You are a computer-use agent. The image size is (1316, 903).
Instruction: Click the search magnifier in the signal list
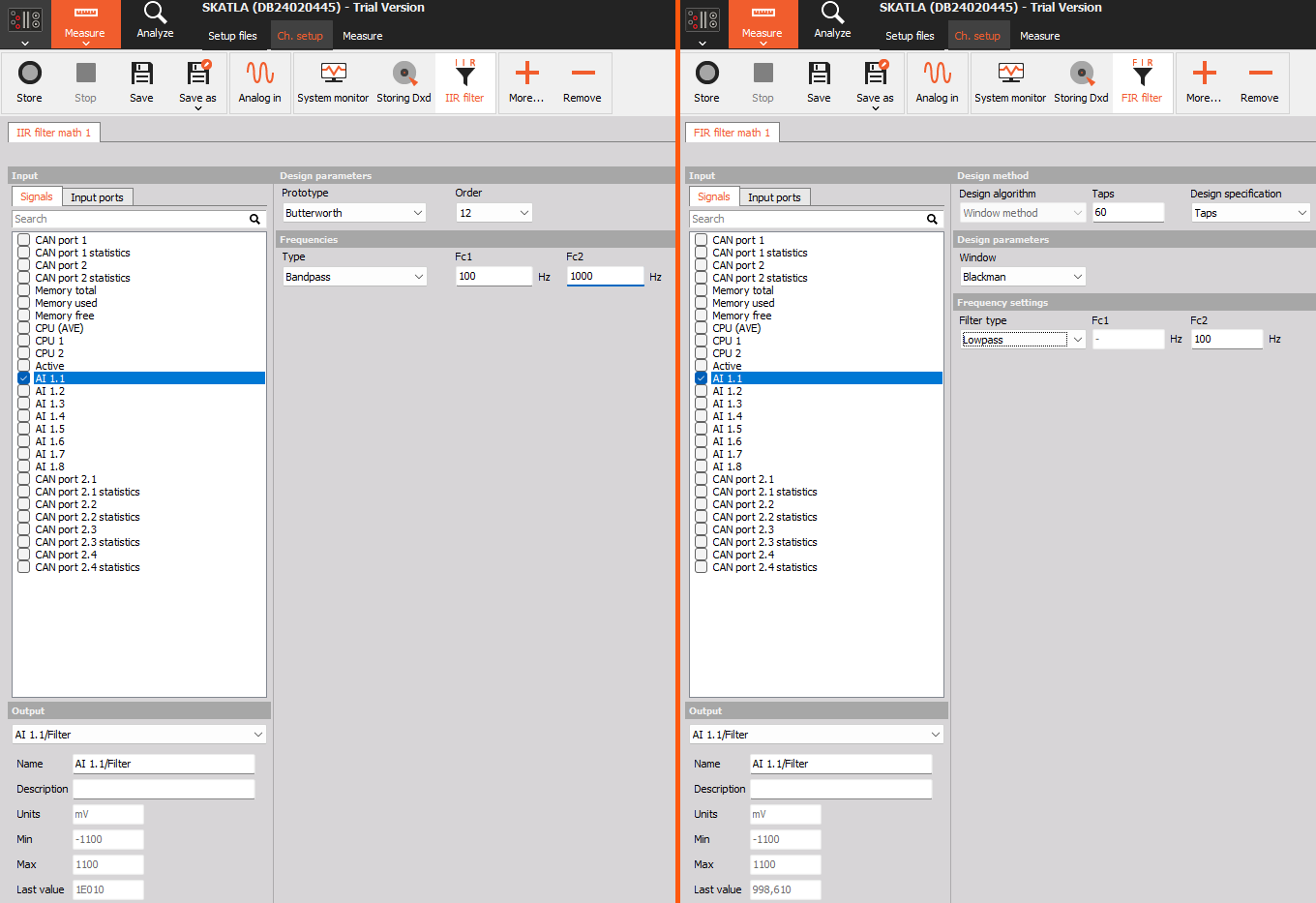pyautogui.click(x=254, y=219)
